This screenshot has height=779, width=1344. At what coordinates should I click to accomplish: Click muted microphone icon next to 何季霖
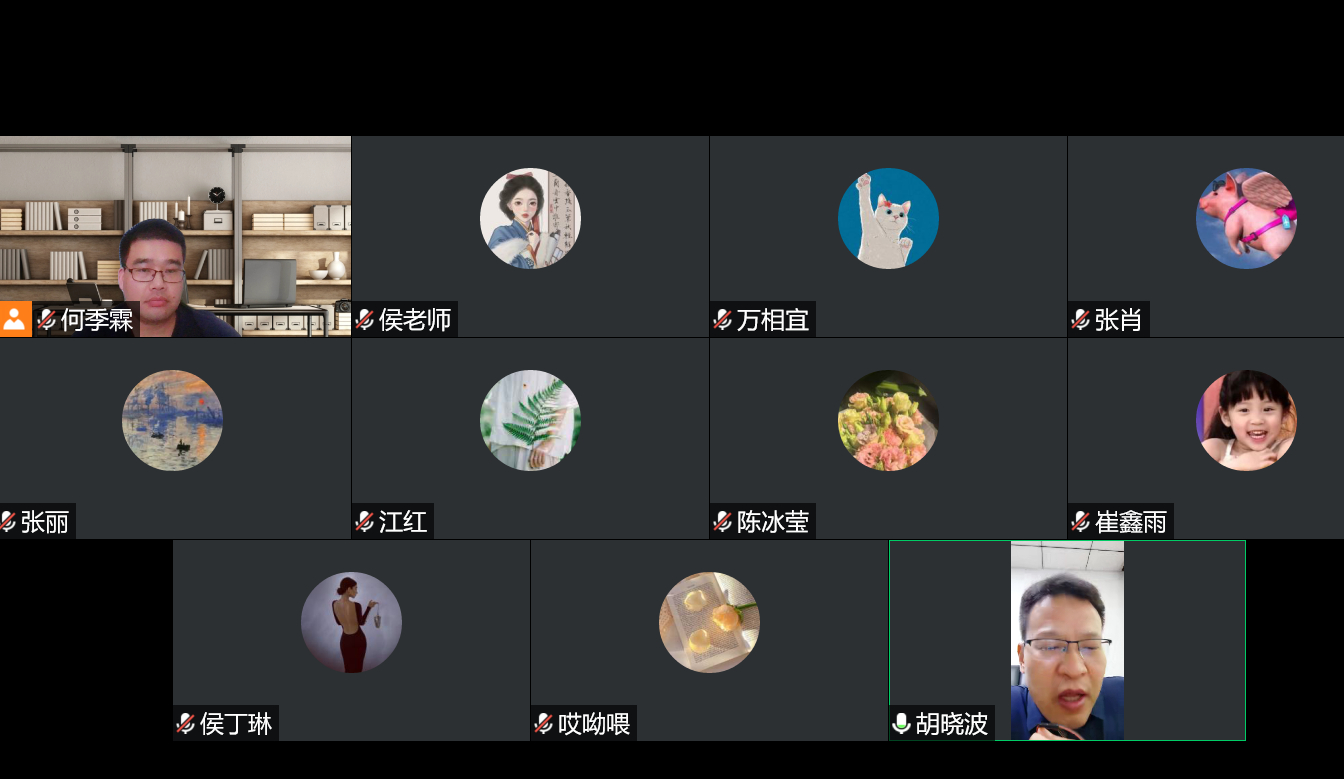[x=47, y=320]
